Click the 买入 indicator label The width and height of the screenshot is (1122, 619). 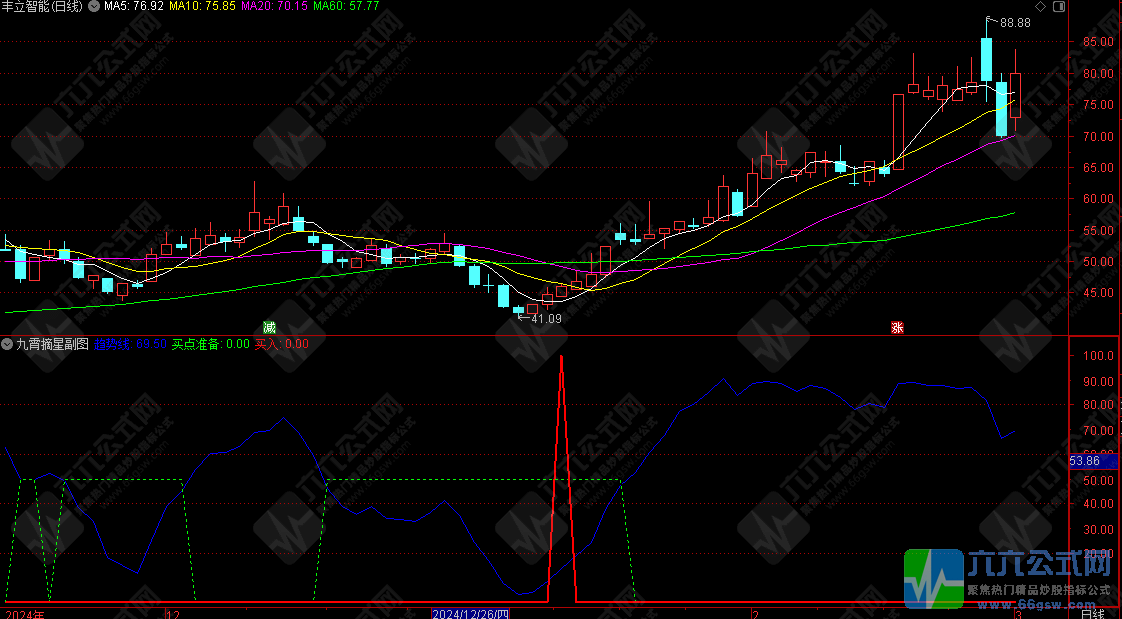[281, 344]
